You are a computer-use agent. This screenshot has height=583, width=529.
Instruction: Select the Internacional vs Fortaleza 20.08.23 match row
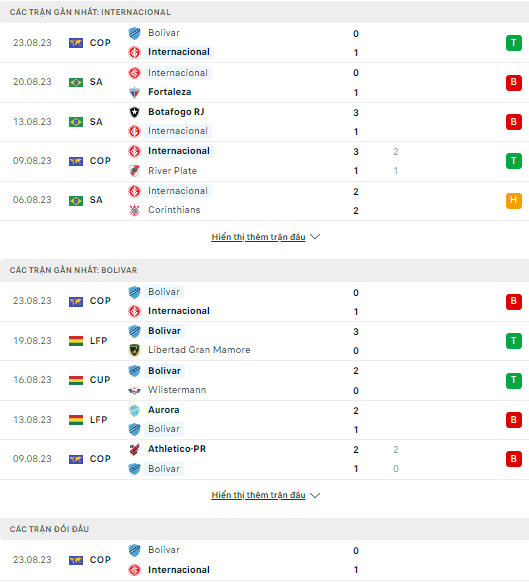[264, 83]
